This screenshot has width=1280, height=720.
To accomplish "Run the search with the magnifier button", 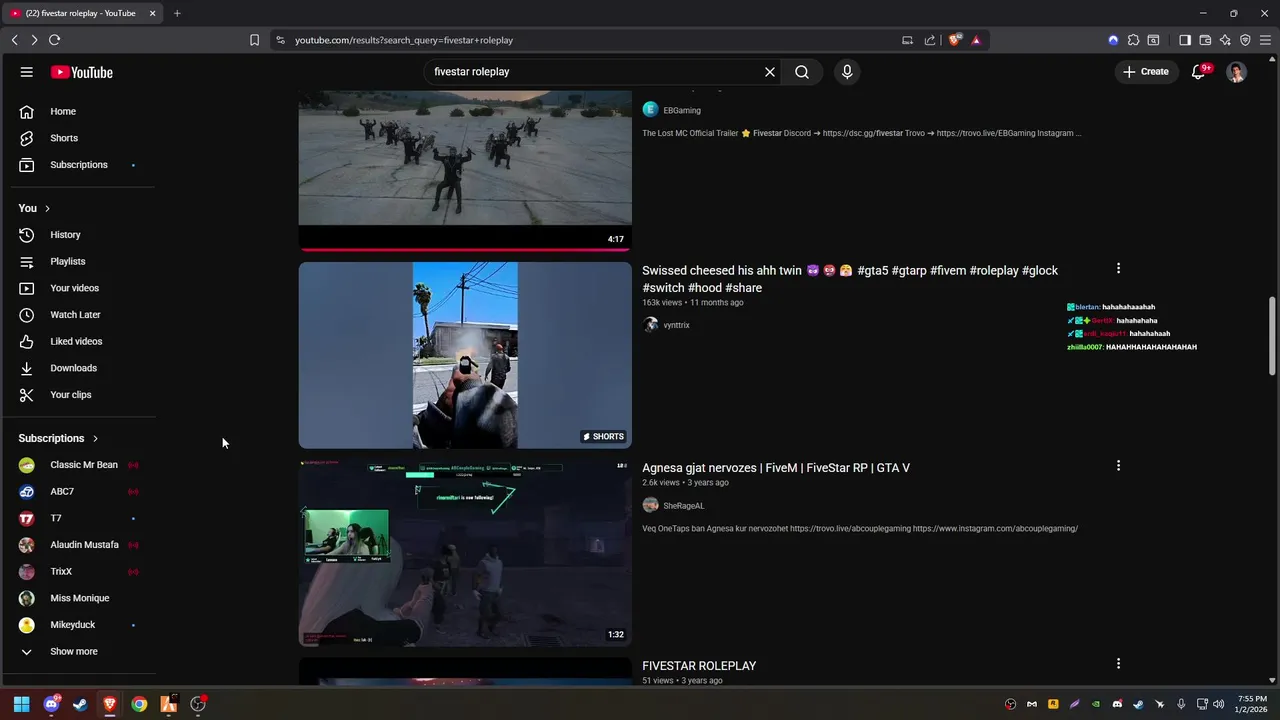I will (x=802, y=72).
